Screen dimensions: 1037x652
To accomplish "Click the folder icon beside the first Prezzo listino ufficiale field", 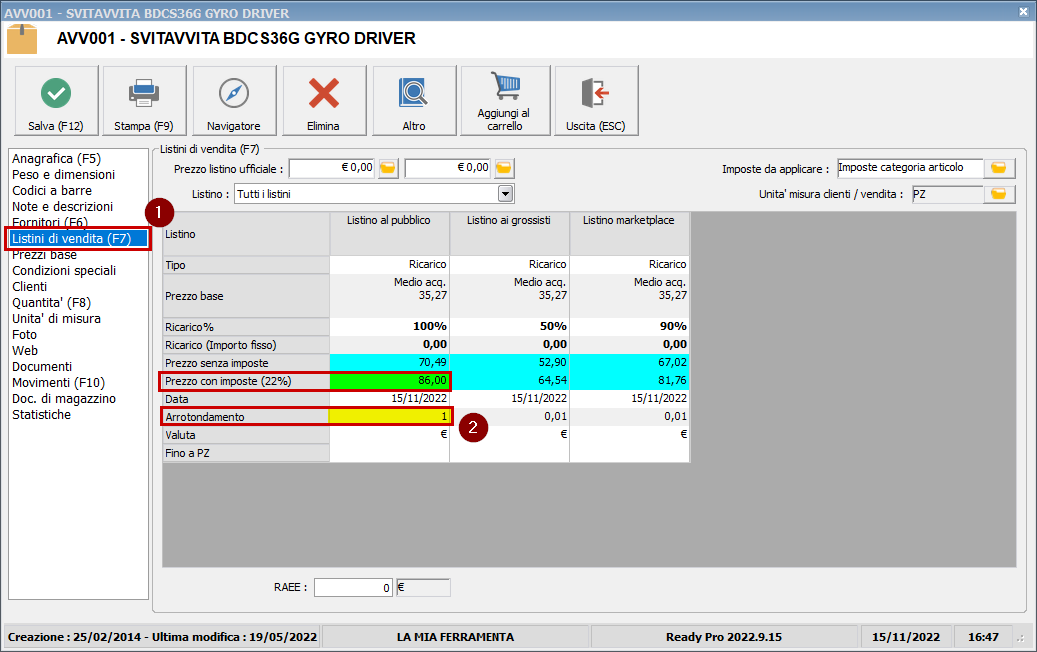I will [388, 169].
